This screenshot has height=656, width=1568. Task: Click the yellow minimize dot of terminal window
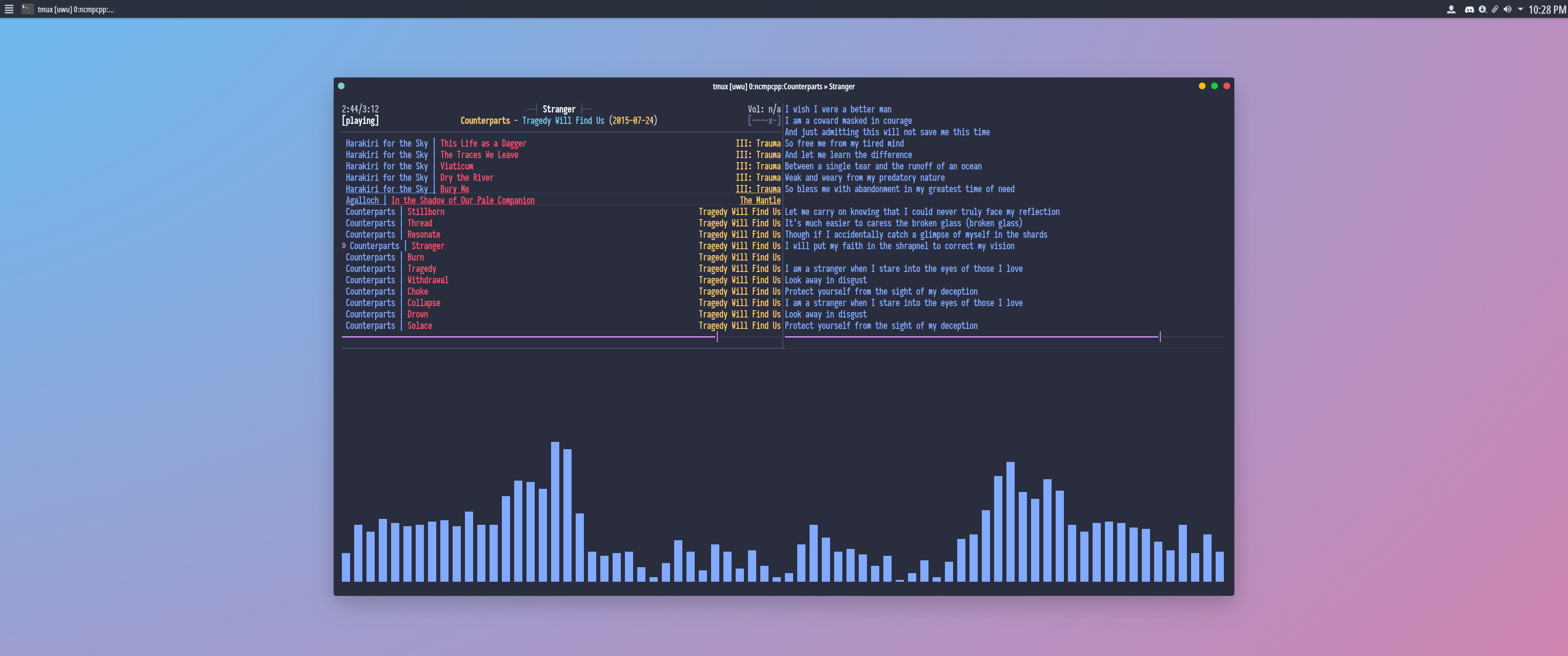click(x=1202, y=86)
